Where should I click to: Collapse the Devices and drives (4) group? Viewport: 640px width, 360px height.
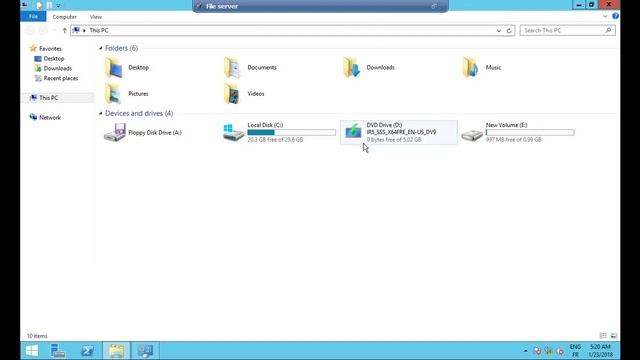tap(100, 113)
